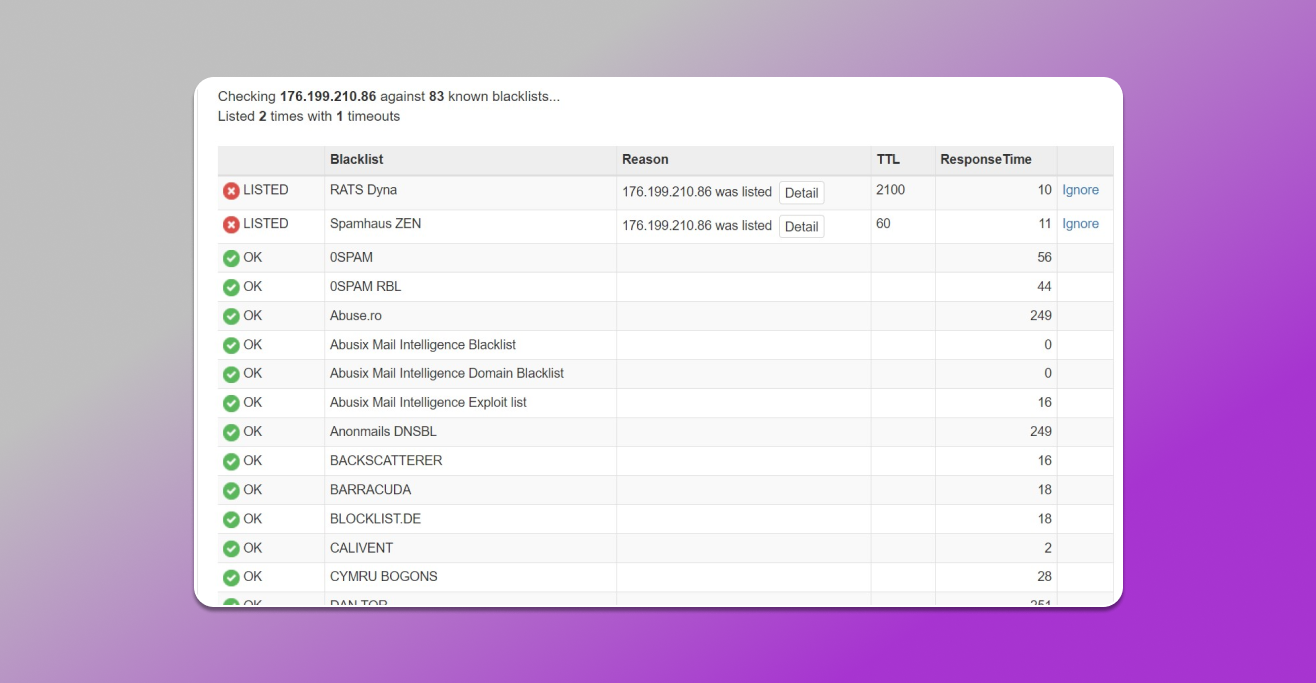
Task: Click response time 16 for Abusix Exploit list
Action: 1044,402
